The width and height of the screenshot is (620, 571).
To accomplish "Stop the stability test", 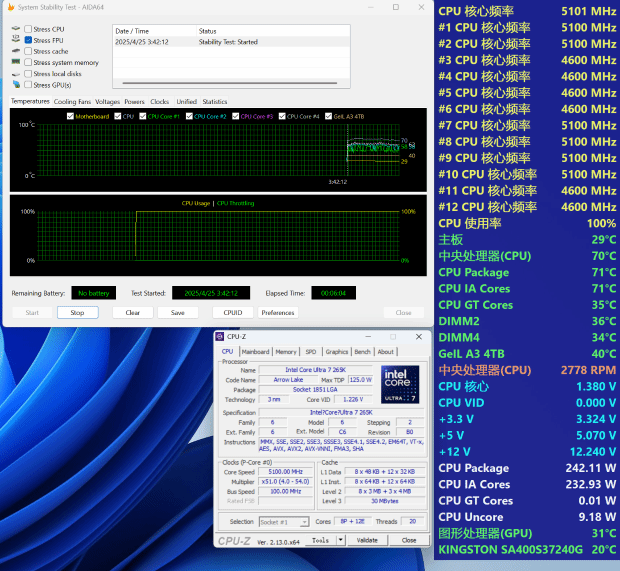I will pos(78,312).
